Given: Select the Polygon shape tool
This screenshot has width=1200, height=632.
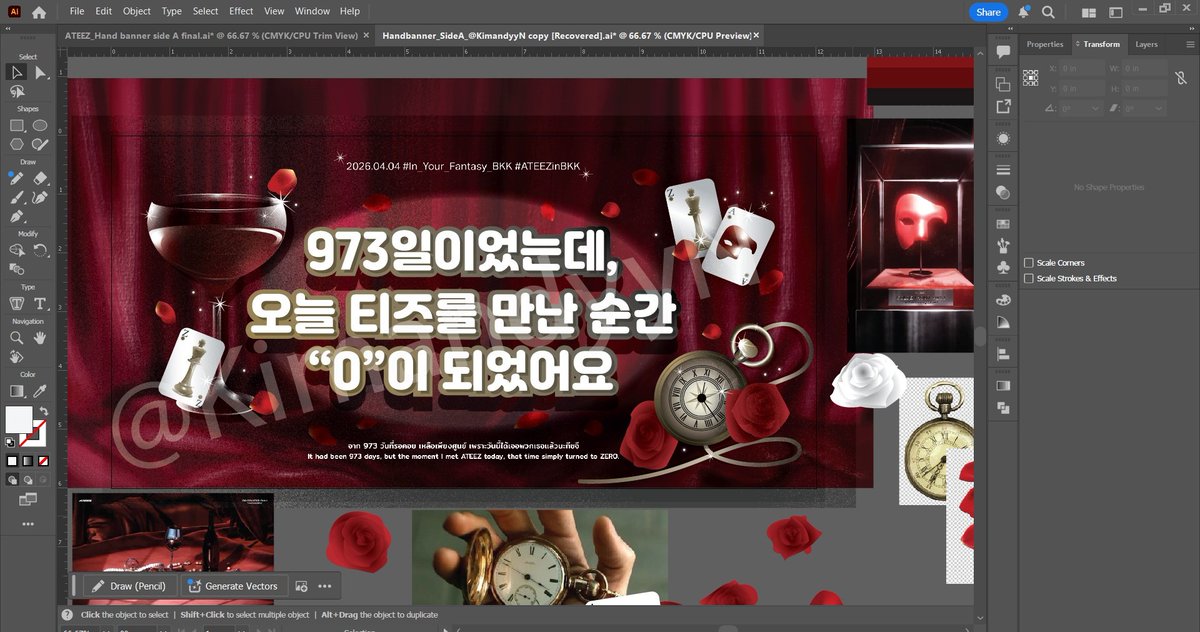Looking at the screenshot, I should (16, 144).
